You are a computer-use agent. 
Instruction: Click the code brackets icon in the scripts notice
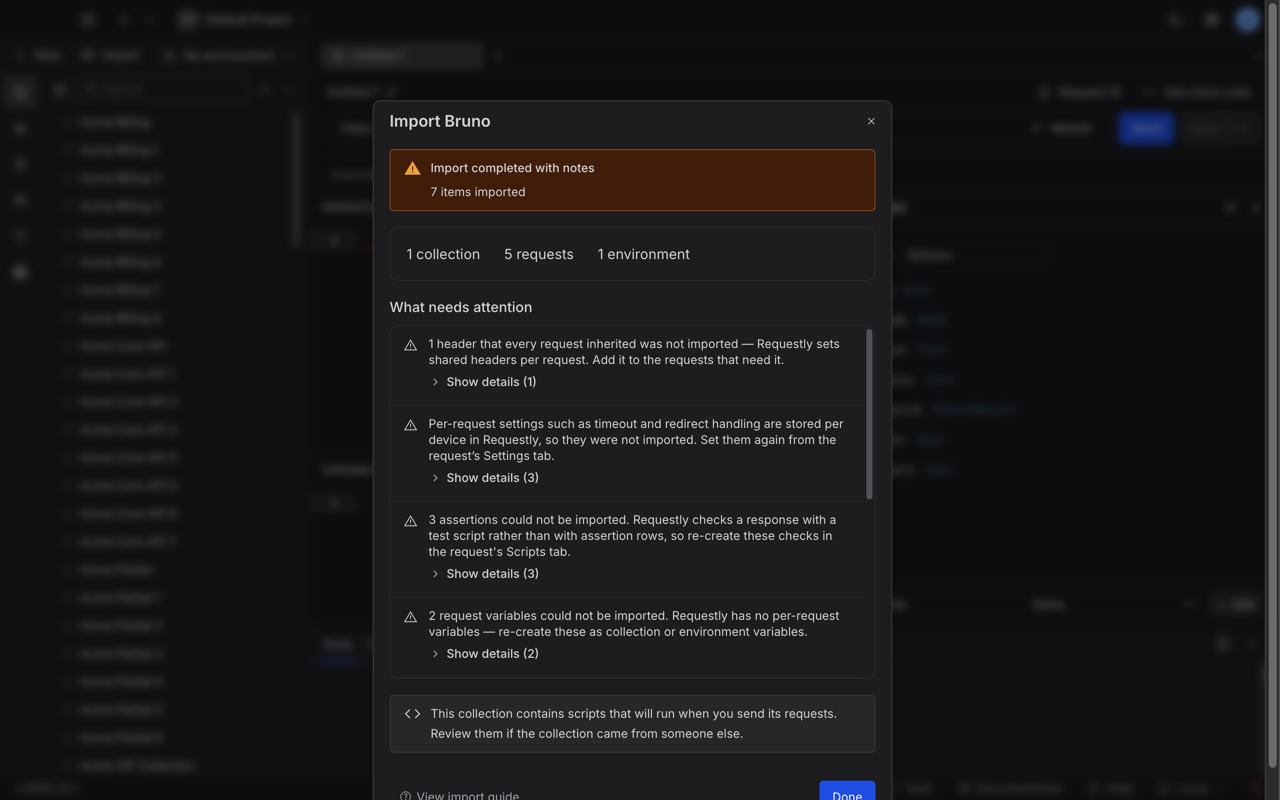[x=412, y=714]
